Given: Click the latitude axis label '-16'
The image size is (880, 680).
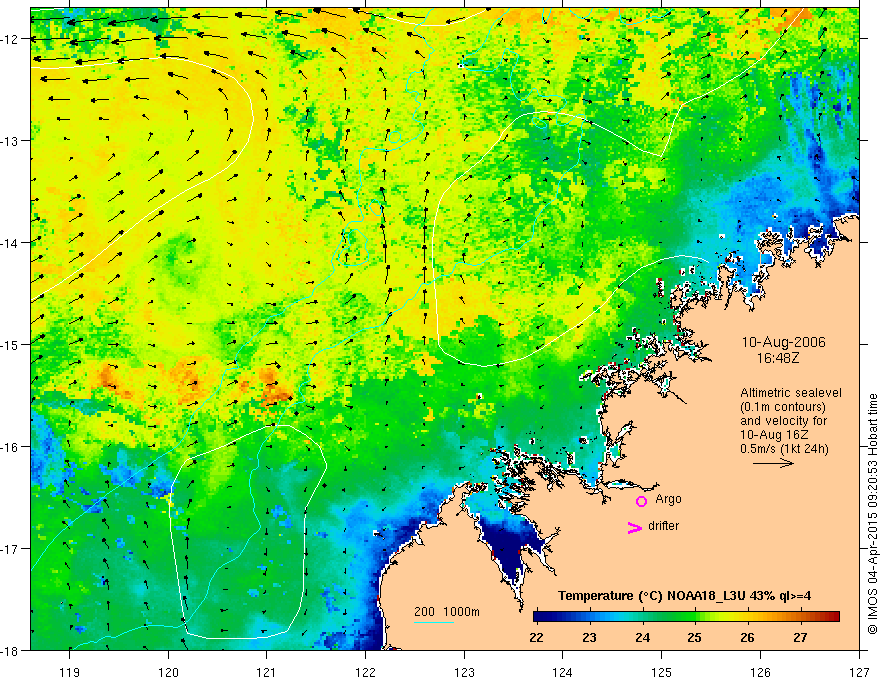Looking at the screenshot, I should pos(11,447).
